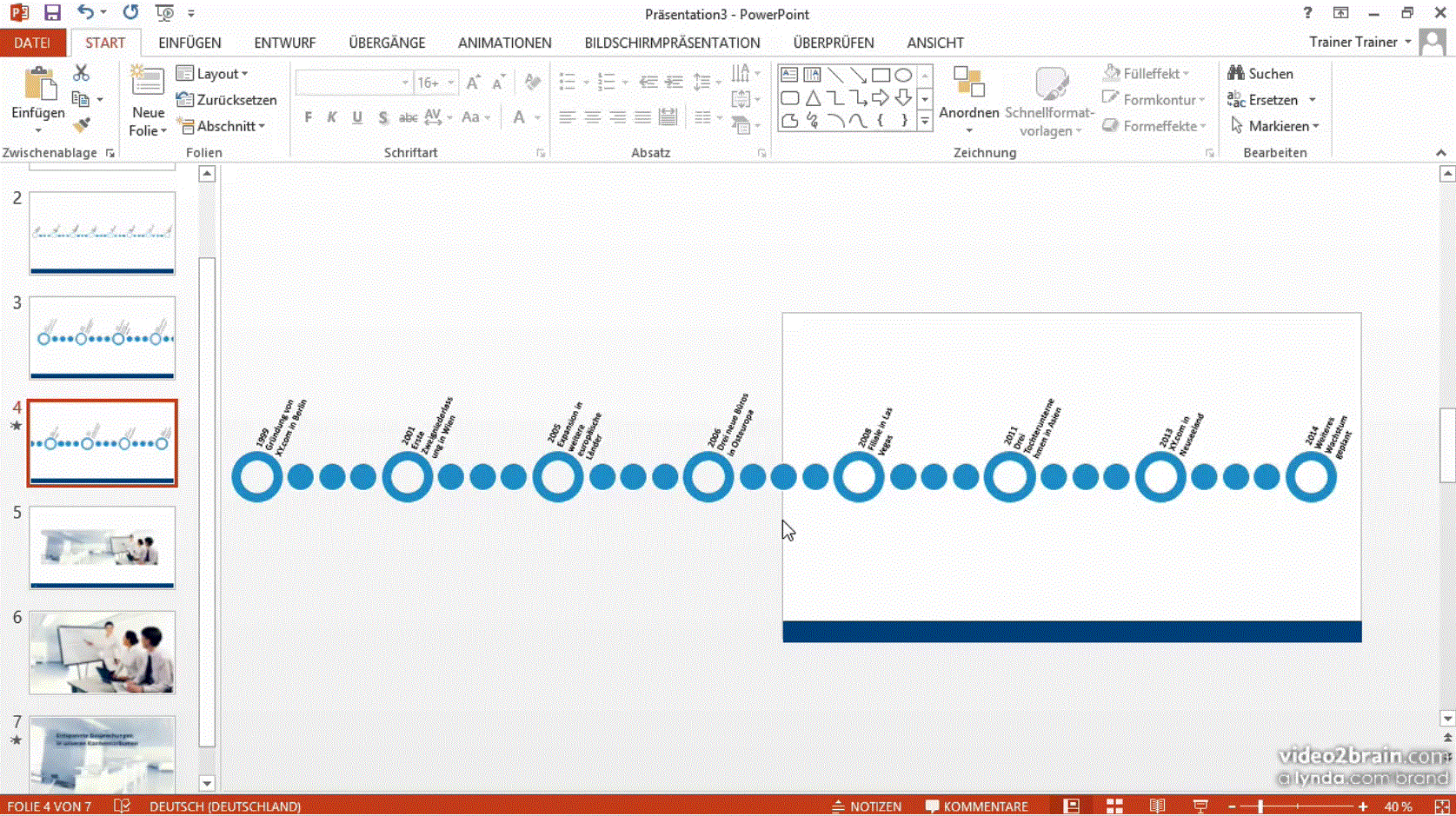The width and height of the screenshot is (1456, 816).
Task: Open Trainer Trainer account menu
Action: [1360, 42]
